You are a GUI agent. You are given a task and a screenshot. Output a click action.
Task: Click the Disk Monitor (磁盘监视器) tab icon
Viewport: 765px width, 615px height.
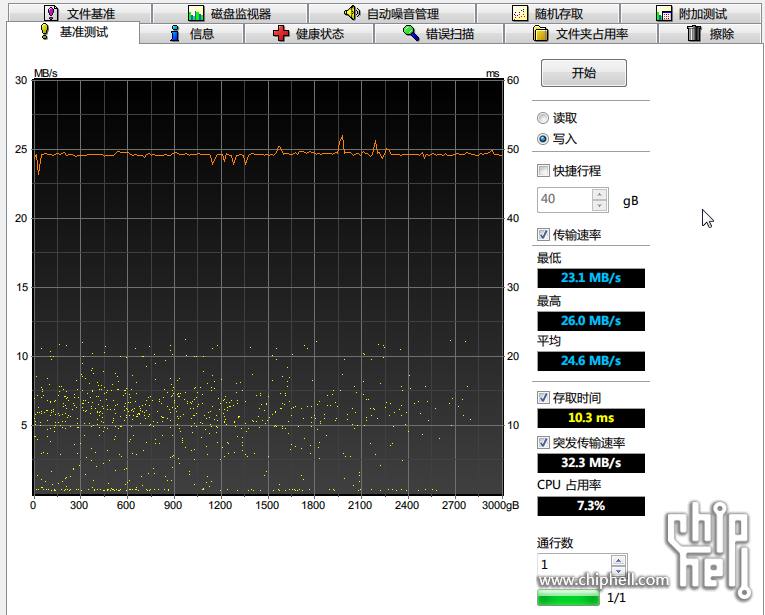point(196,13)
